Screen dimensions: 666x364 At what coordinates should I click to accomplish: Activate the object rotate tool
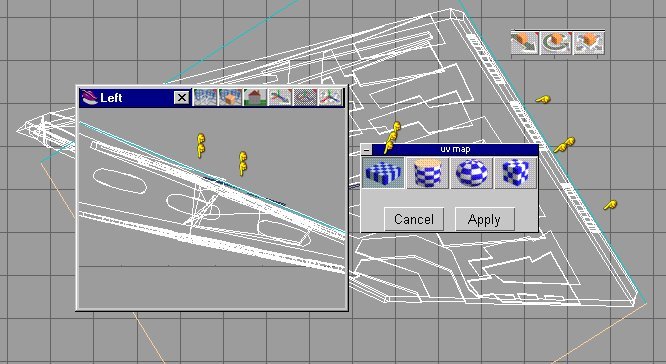click(556, 43)
